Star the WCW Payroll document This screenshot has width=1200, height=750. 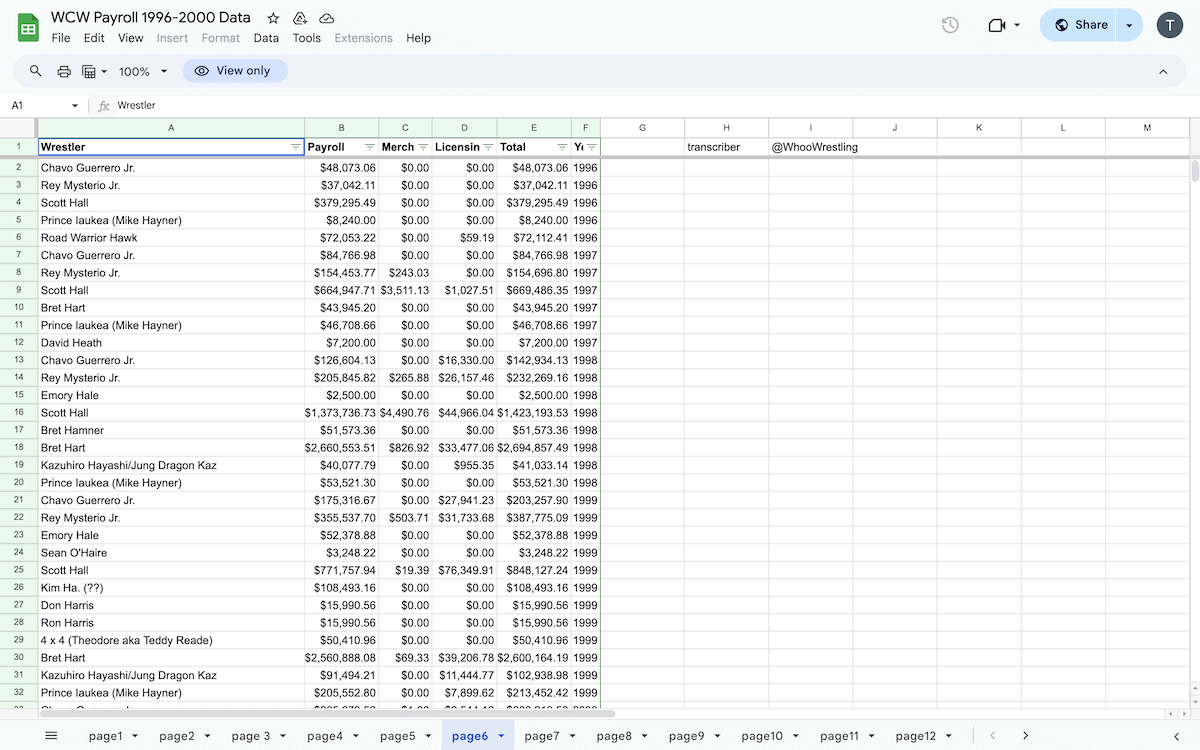tap(273, 18)
